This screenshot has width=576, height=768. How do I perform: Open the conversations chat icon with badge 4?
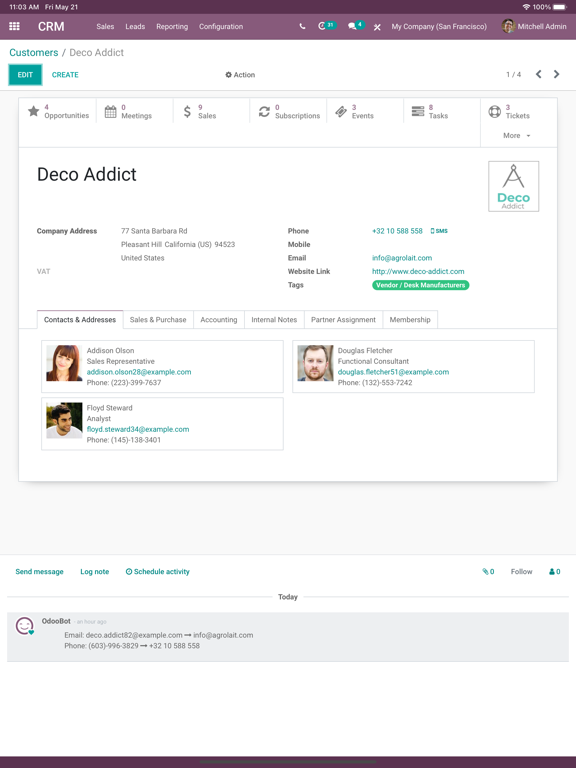pos(356,26)
